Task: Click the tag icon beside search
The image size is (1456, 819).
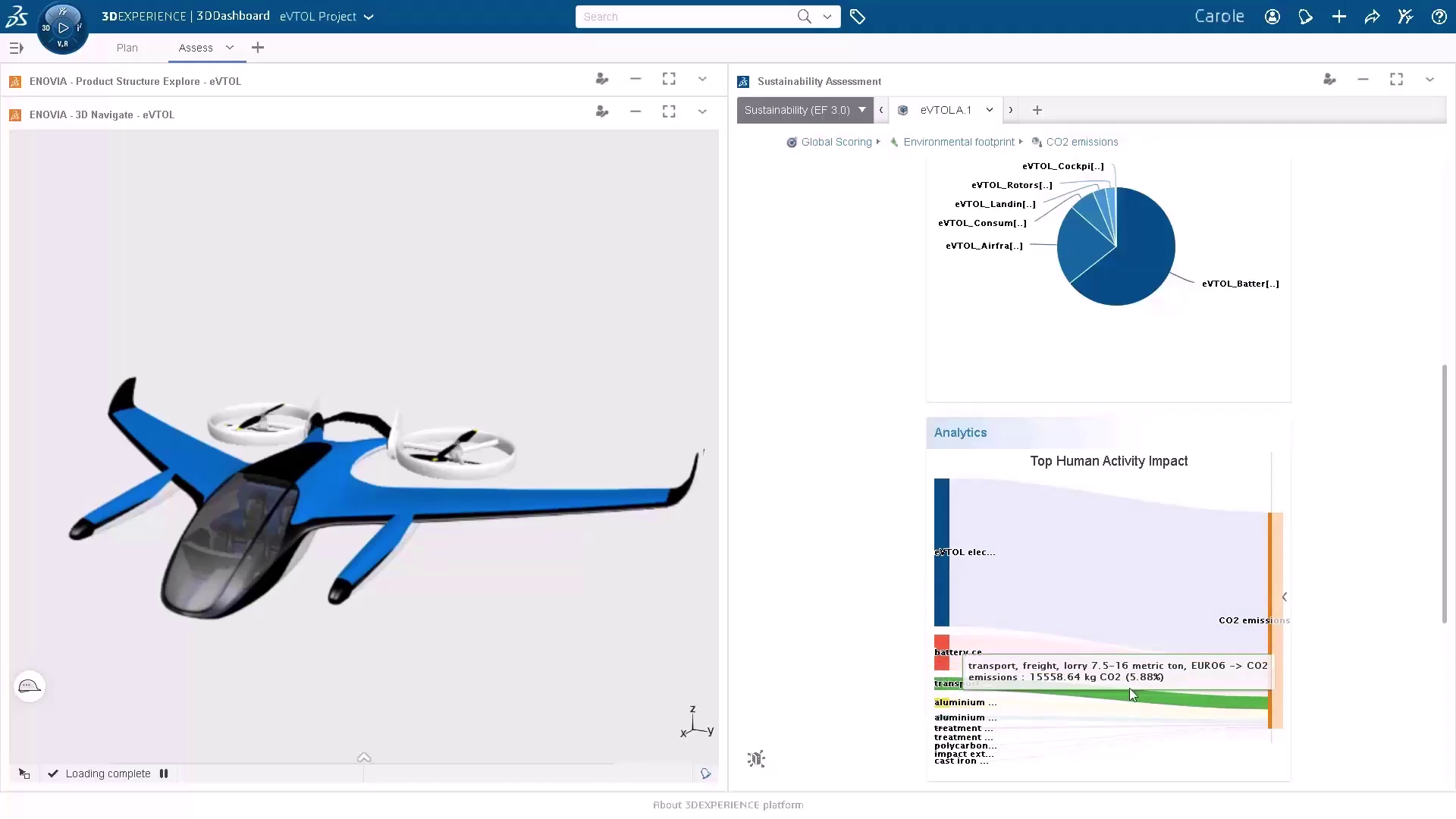Action: 858,17
